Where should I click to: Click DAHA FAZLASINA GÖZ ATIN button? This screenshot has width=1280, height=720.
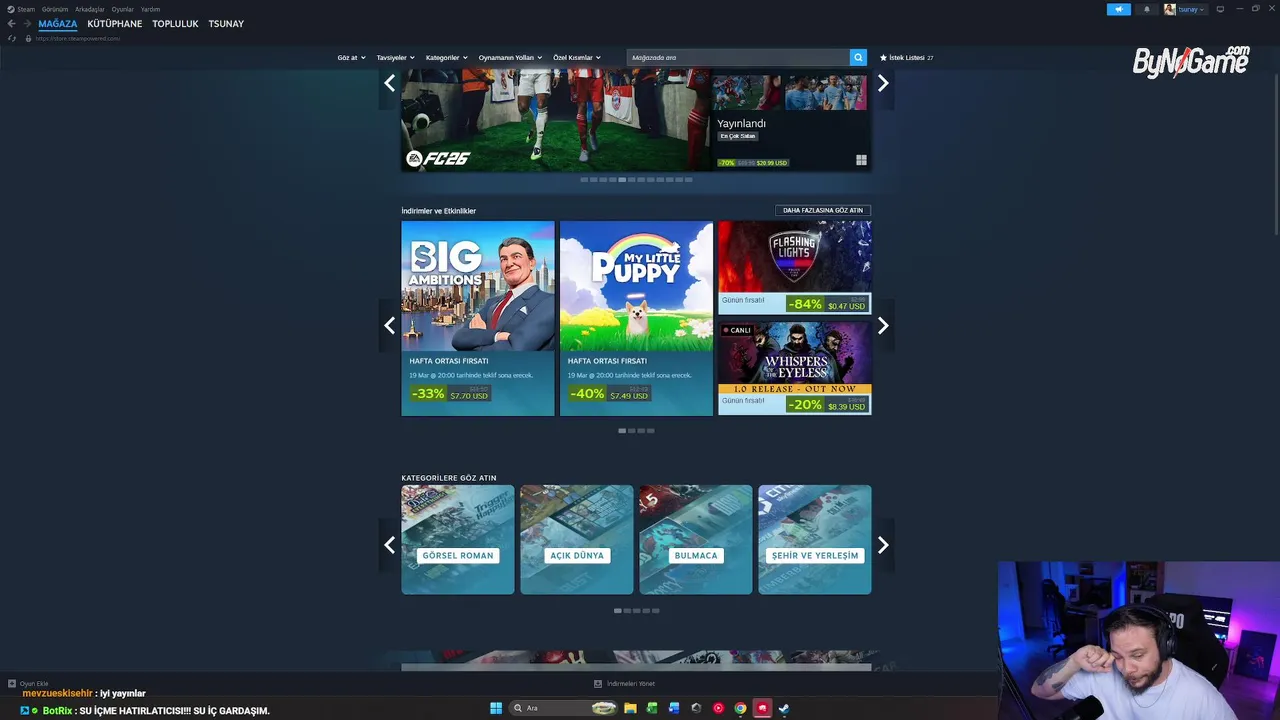click(x=823, y=211)
